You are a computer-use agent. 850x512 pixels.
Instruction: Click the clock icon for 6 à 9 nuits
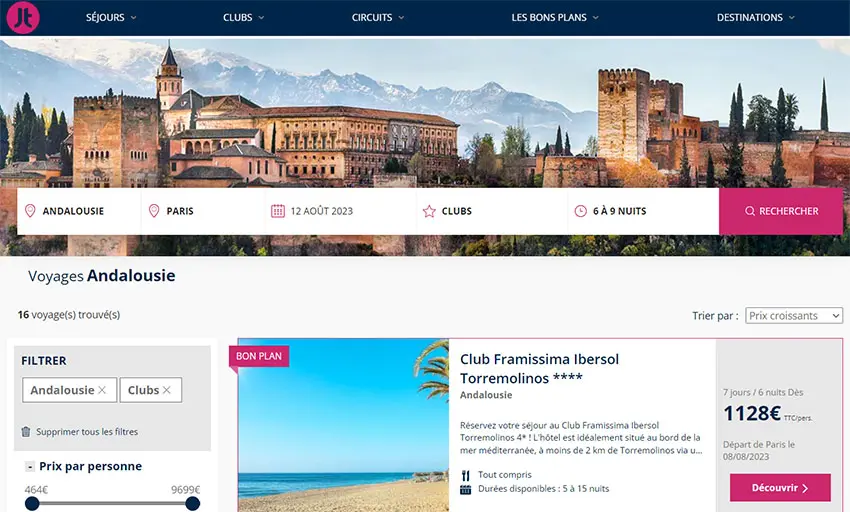580,211
